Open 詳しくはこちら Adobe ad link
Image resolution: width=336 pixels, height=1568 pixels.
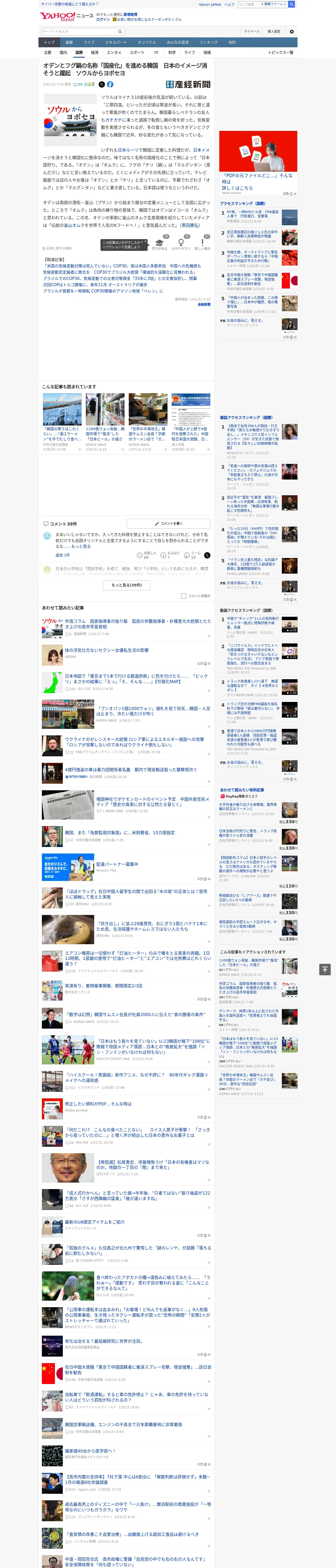click(x=237, y=188)
